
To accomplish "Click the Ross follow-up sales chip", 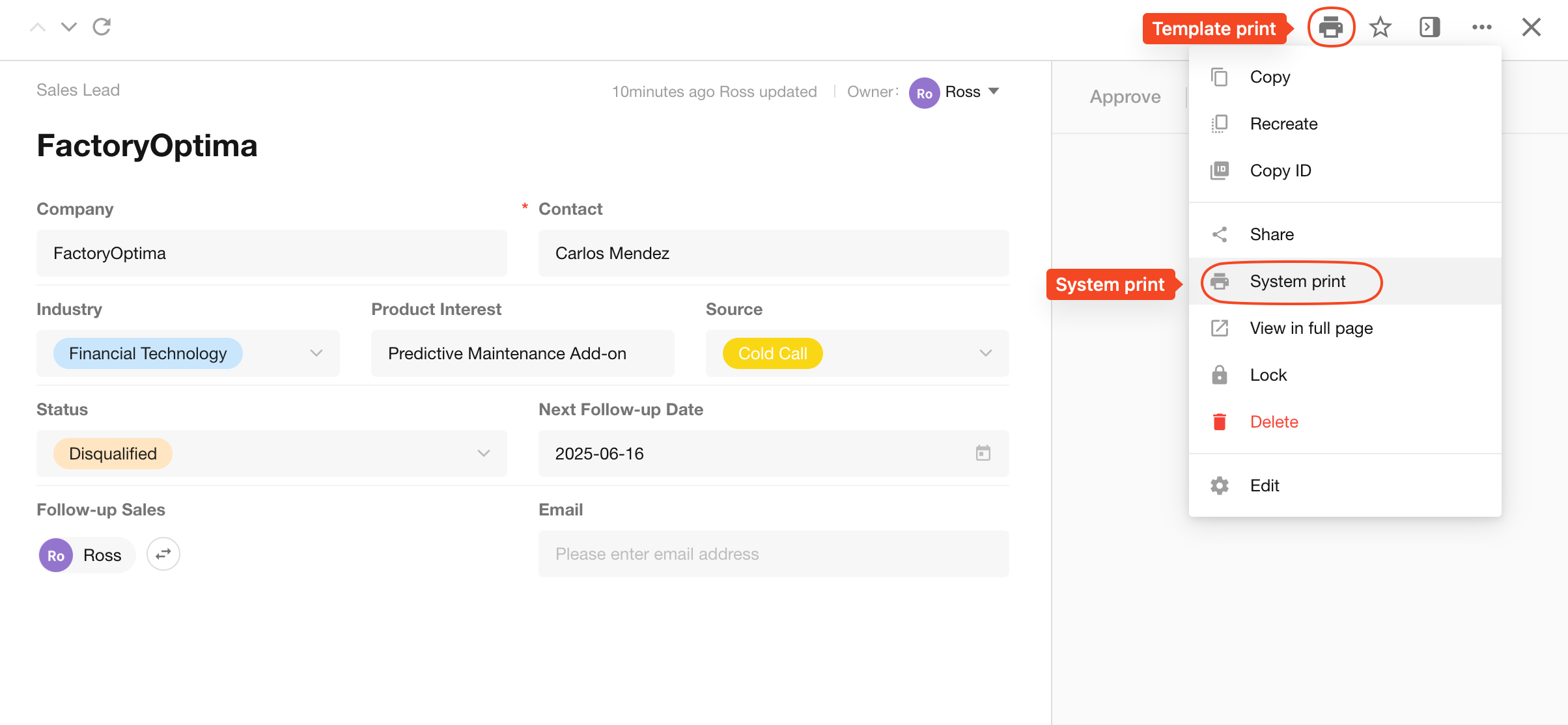I will [x=87, y=555].
